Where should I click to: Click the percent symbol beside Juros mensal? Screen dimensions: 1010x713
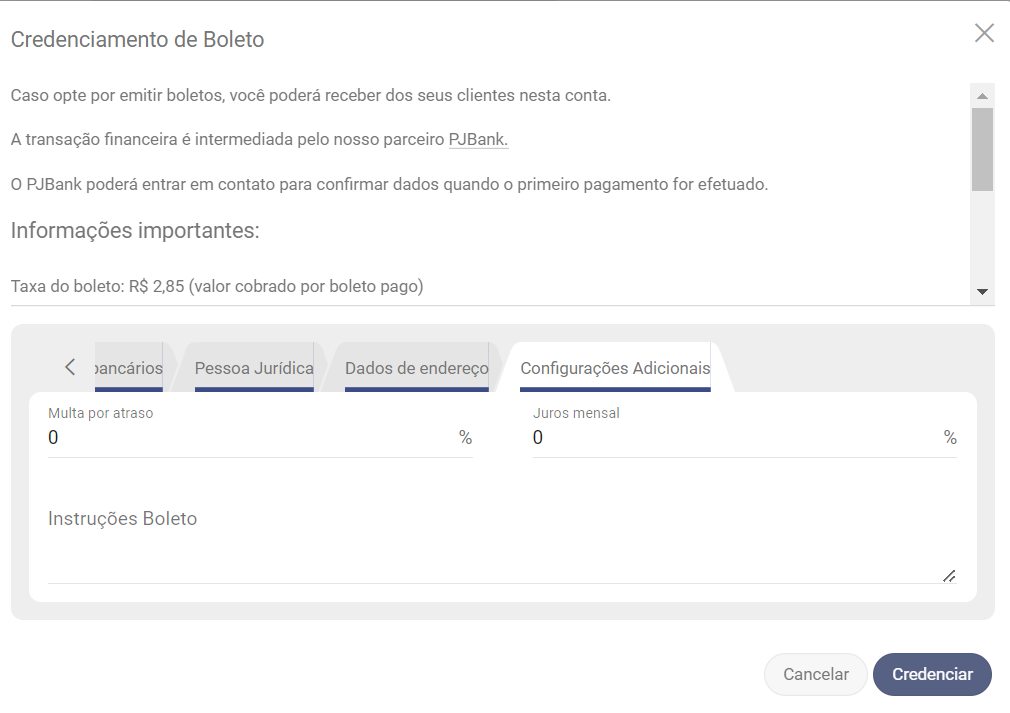(x=950, y=438)
